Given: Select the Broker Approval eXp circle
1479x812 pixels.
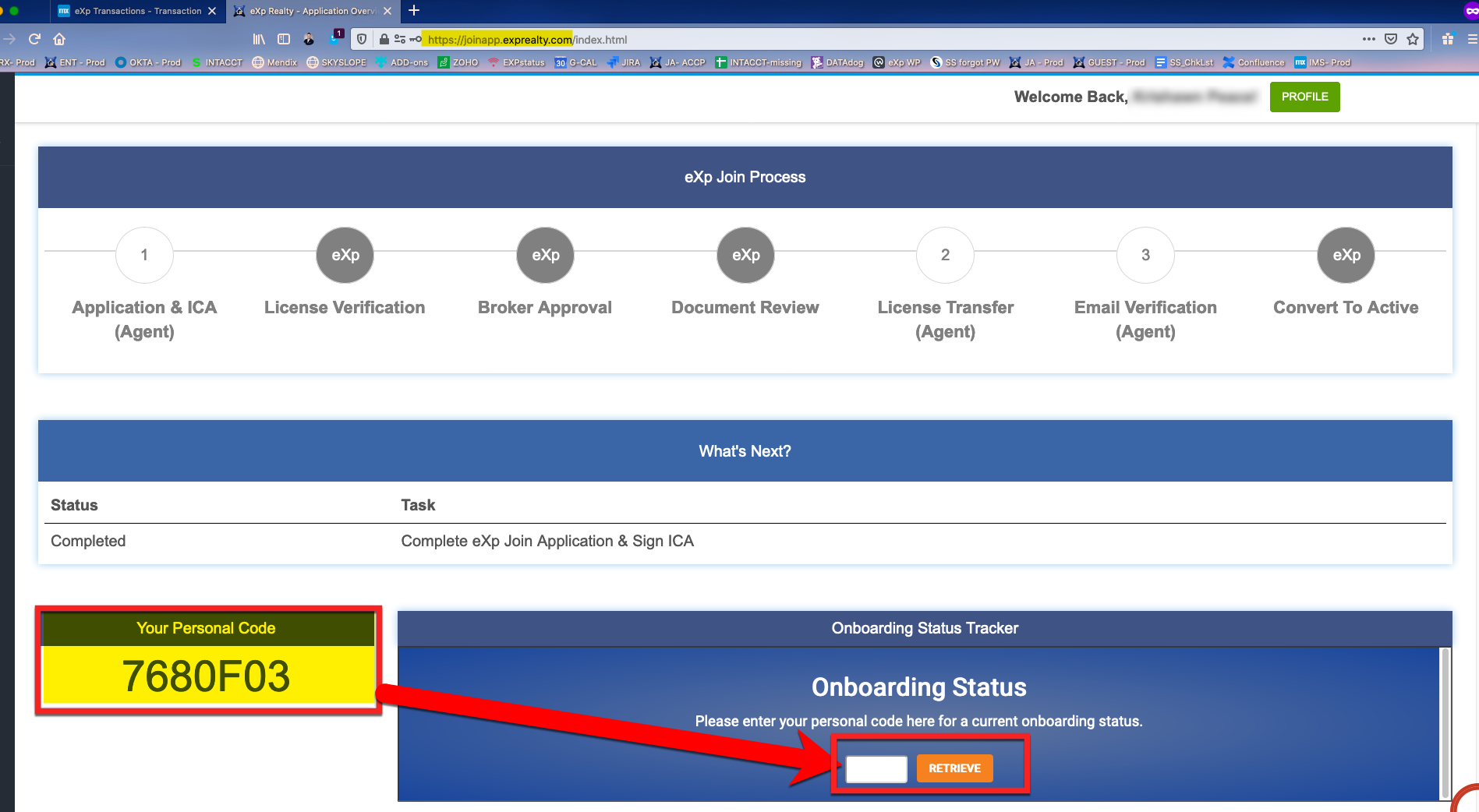Looking at the screenshot, I should click(x=545, y=255).
